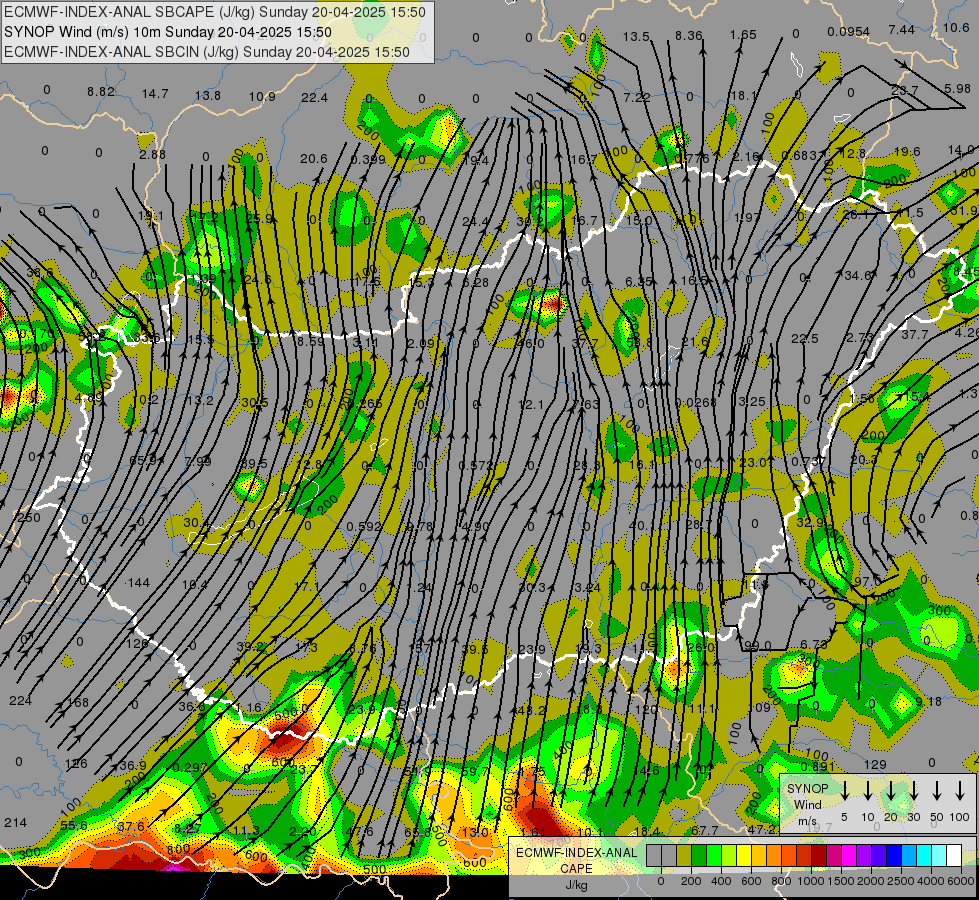
Task: Click the 6000 tick label in CAPE legend
Action: coord(962,881)
